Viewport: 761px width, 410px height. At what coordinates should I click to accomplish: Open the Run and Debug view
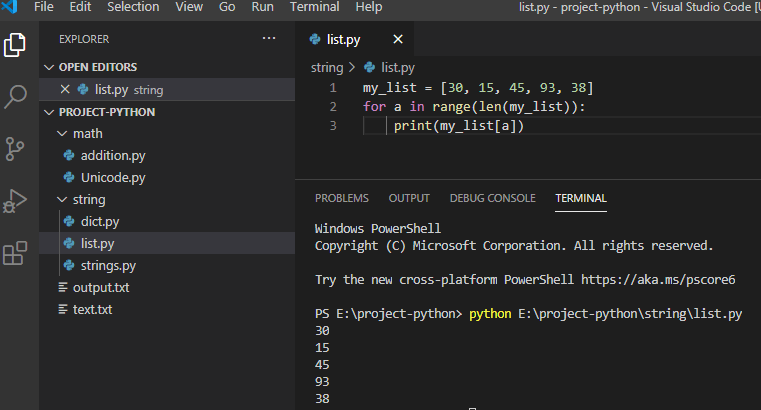tap(15, 201)
